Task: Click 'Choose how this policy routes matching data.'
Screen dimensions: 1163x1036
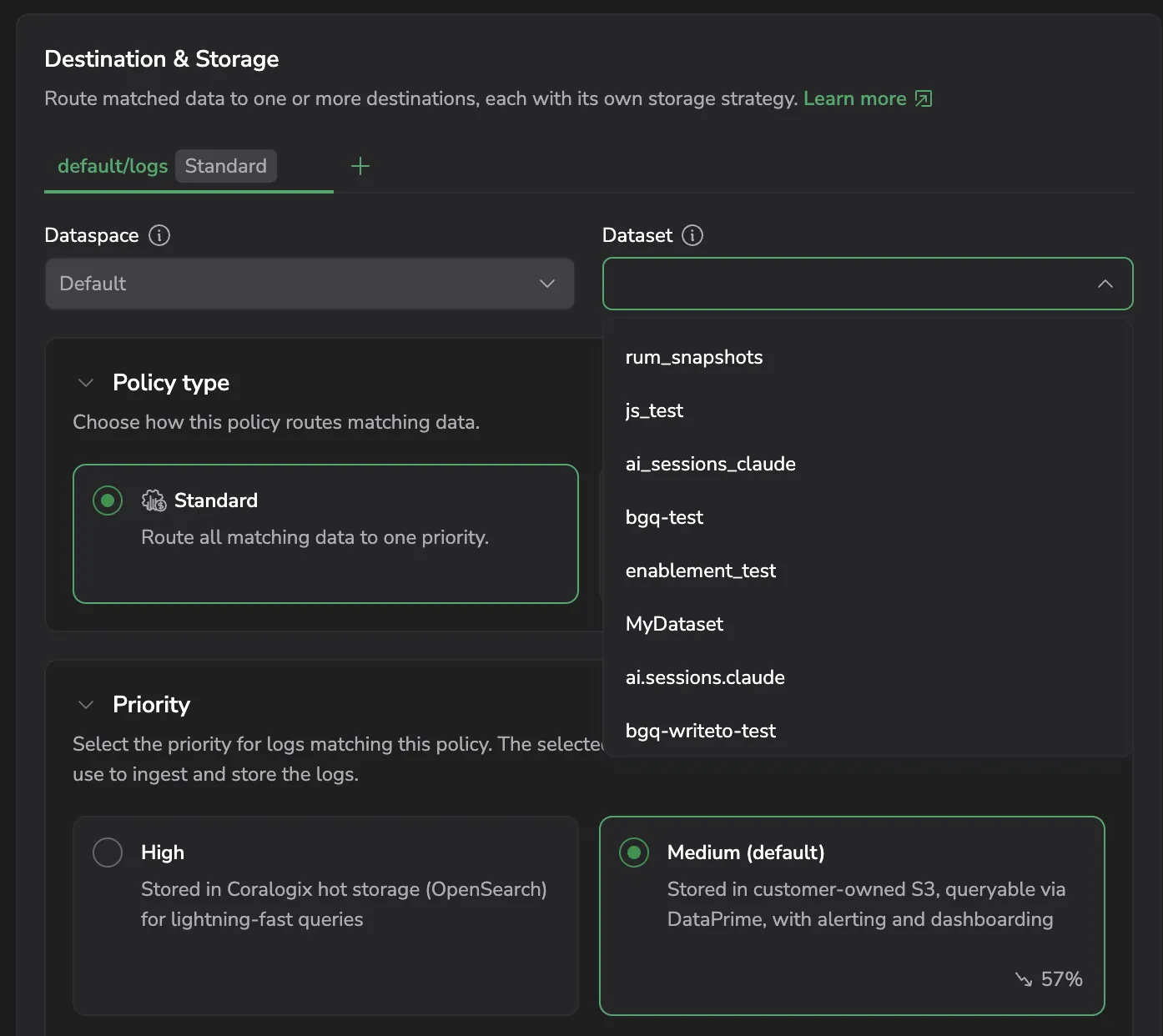Action: pos(276,422)
